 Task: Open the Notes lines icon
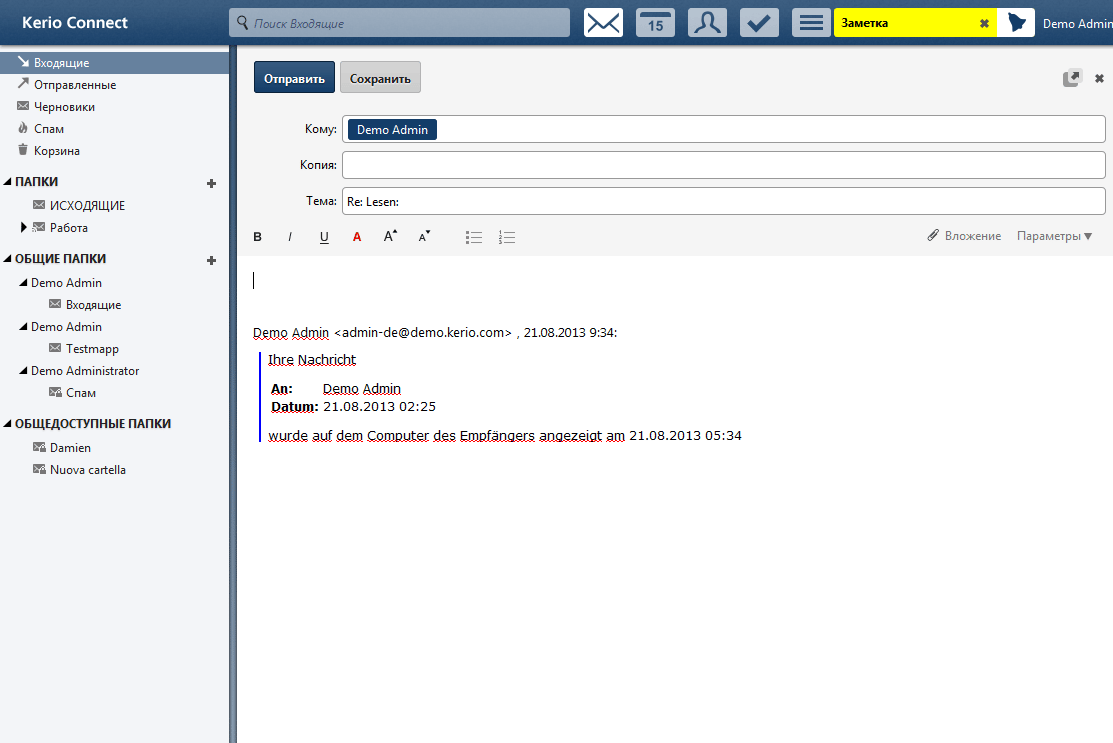point(811,23)
